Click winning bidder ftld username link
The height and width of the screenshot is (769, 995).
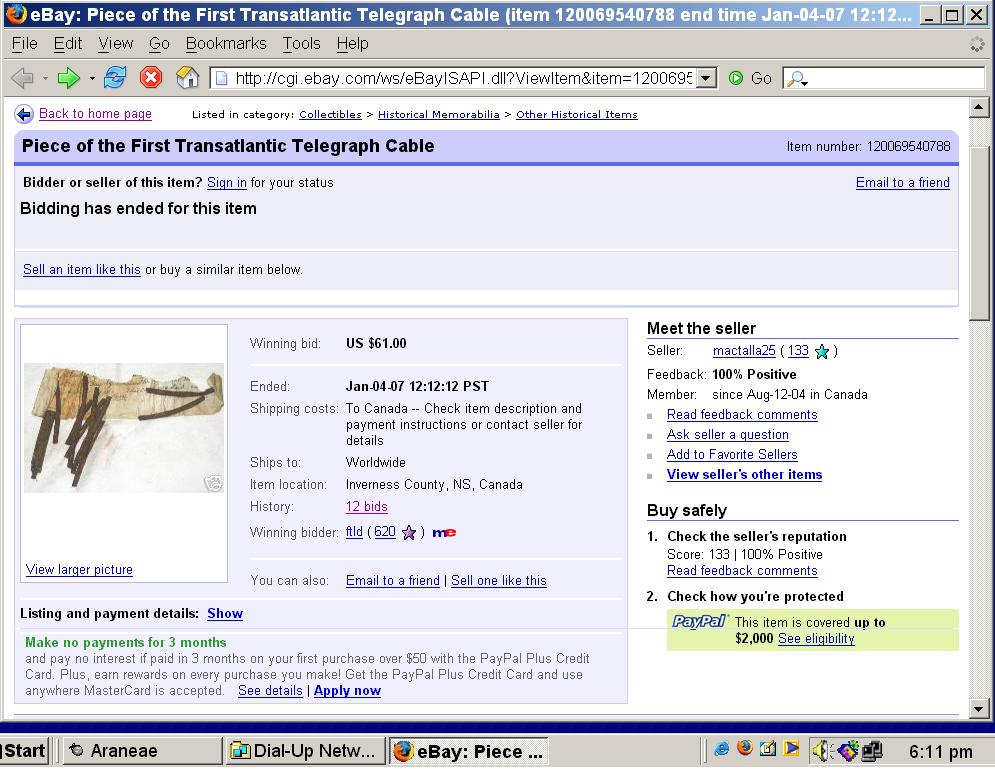[354, 532]
